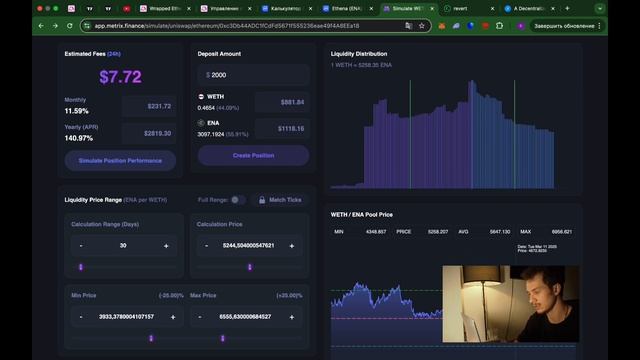Open the blue globe extension icon
640x360 pixels.
click(471, 26)
